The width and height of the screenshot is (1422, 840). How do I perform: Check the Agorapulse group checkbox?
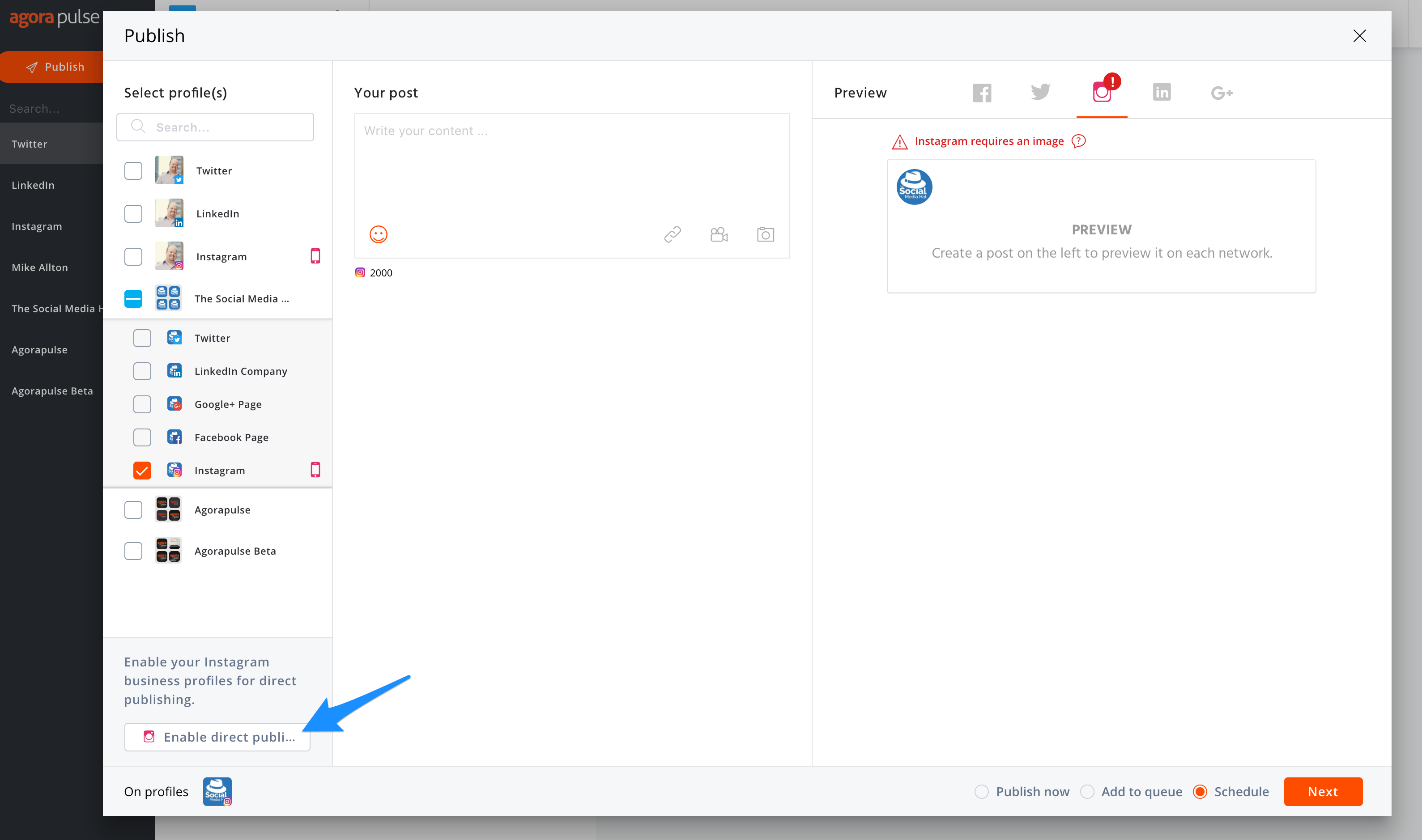click(133, 509)
